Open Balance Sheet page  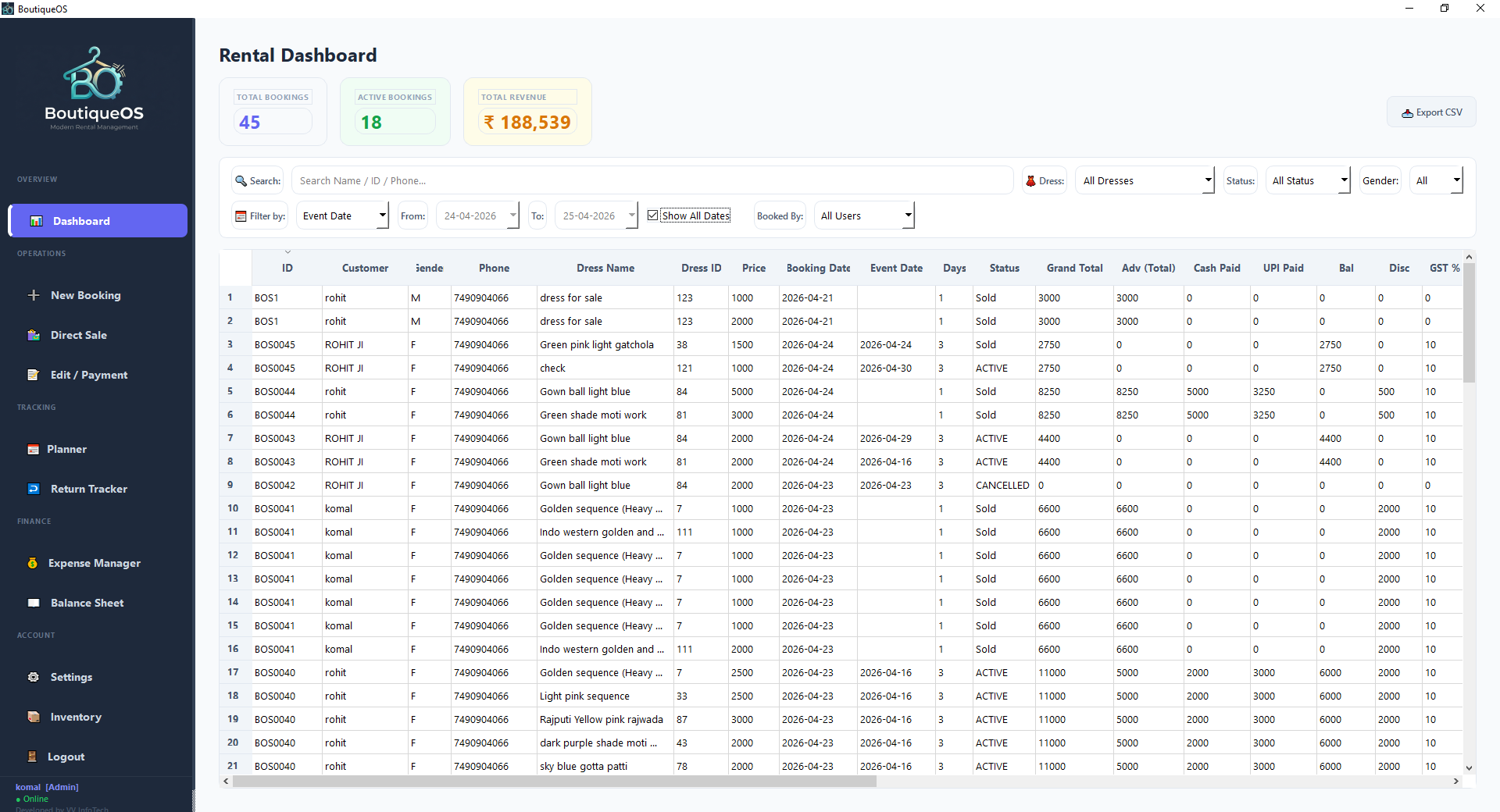click(98, 603)
